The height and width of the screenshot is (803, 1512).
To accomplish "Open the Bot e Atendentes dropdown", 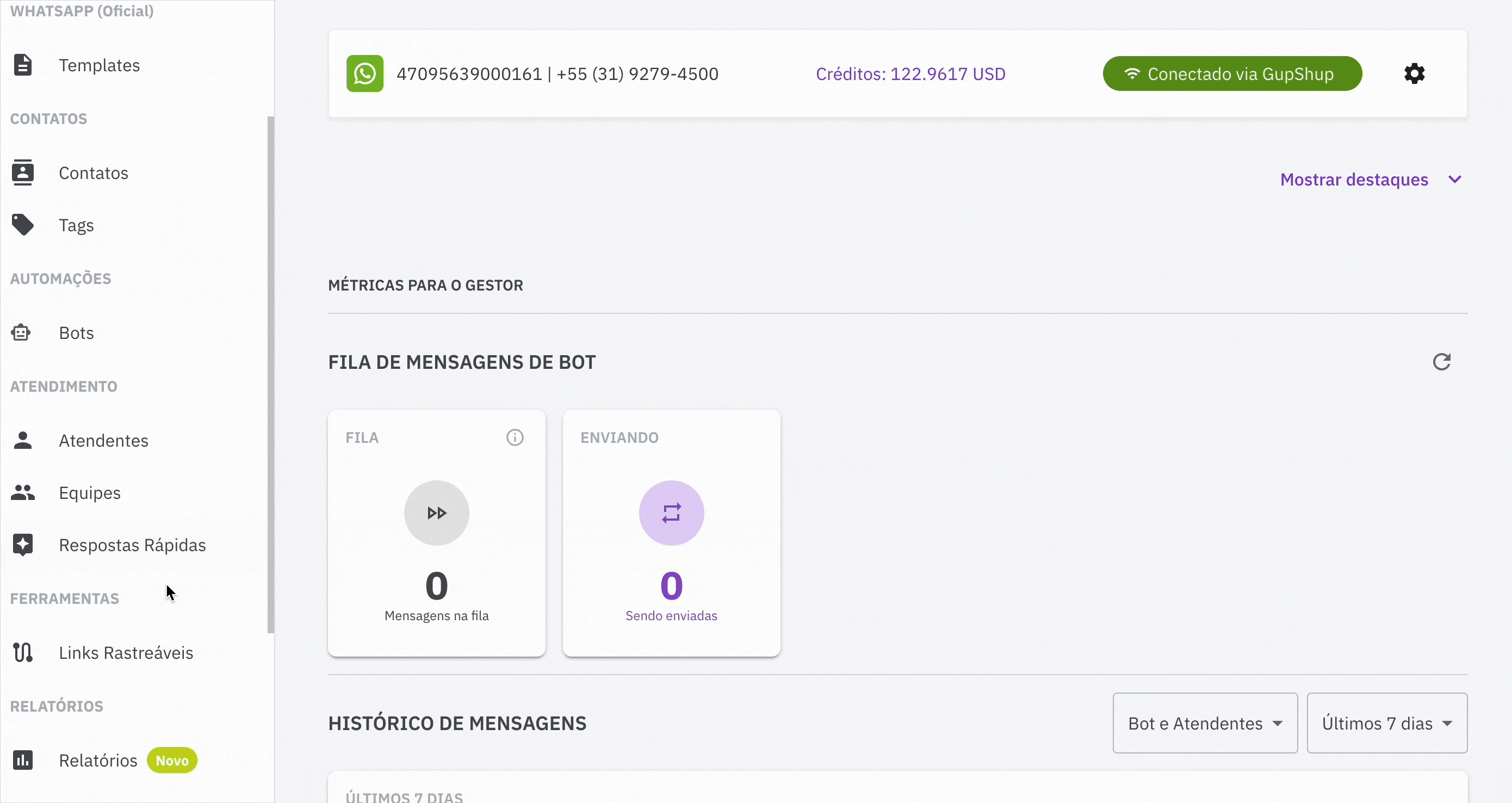I will point(1205,723).
